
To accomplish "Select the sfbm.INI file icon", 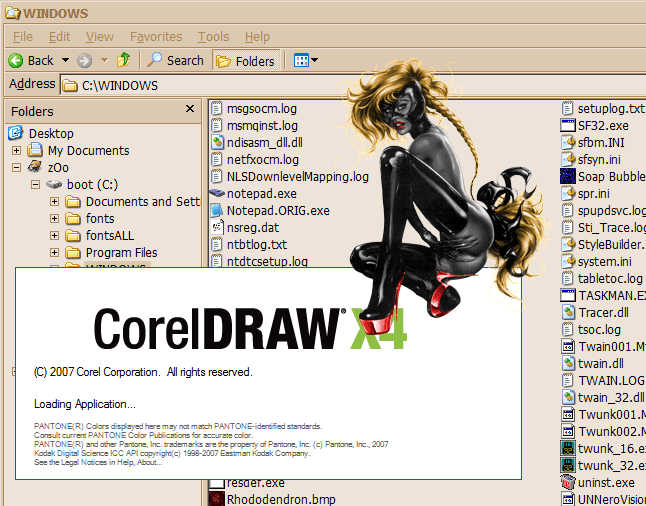I will click(568, 142).
